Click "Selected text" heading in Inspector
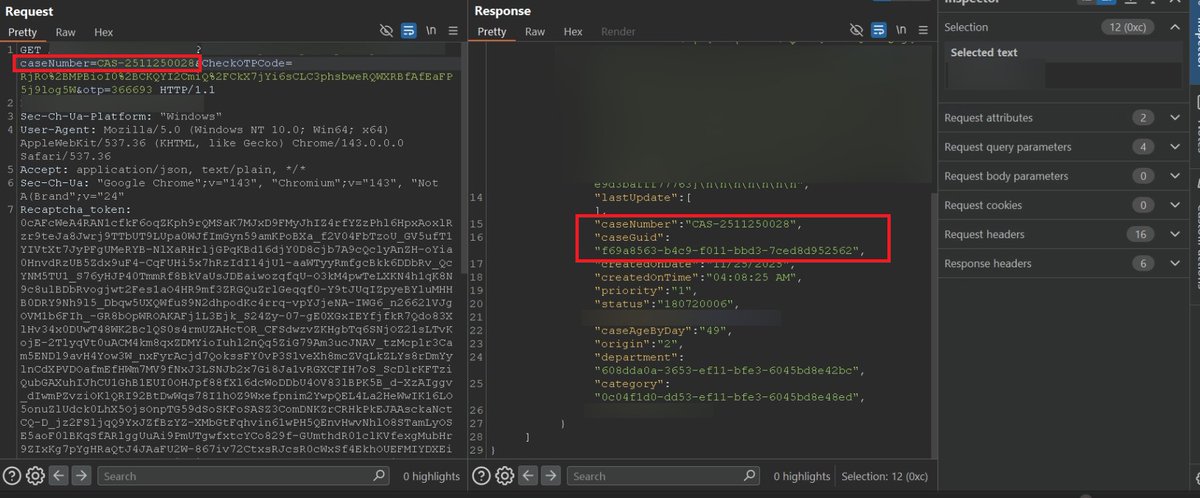The image size is (1200, 498). [984, 52]
